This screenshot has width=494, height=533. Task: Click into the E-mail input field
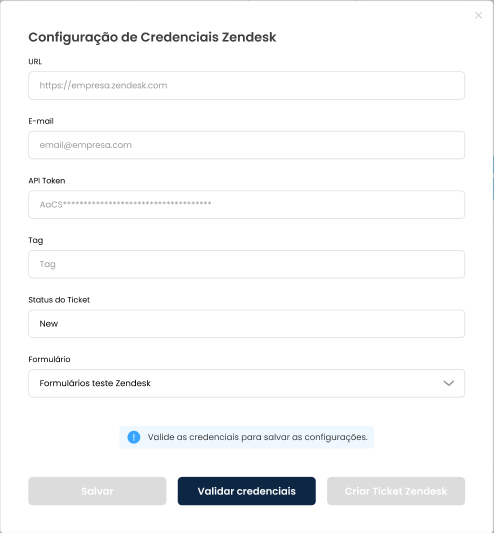[x=246, y=145]
